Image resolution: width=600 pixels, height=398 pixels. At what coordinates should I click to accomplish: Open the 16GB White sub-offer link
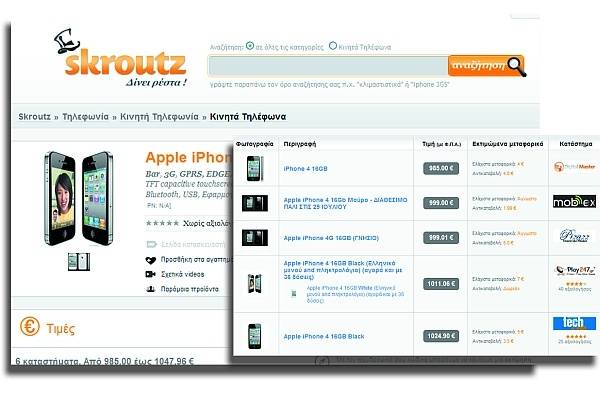355,294
